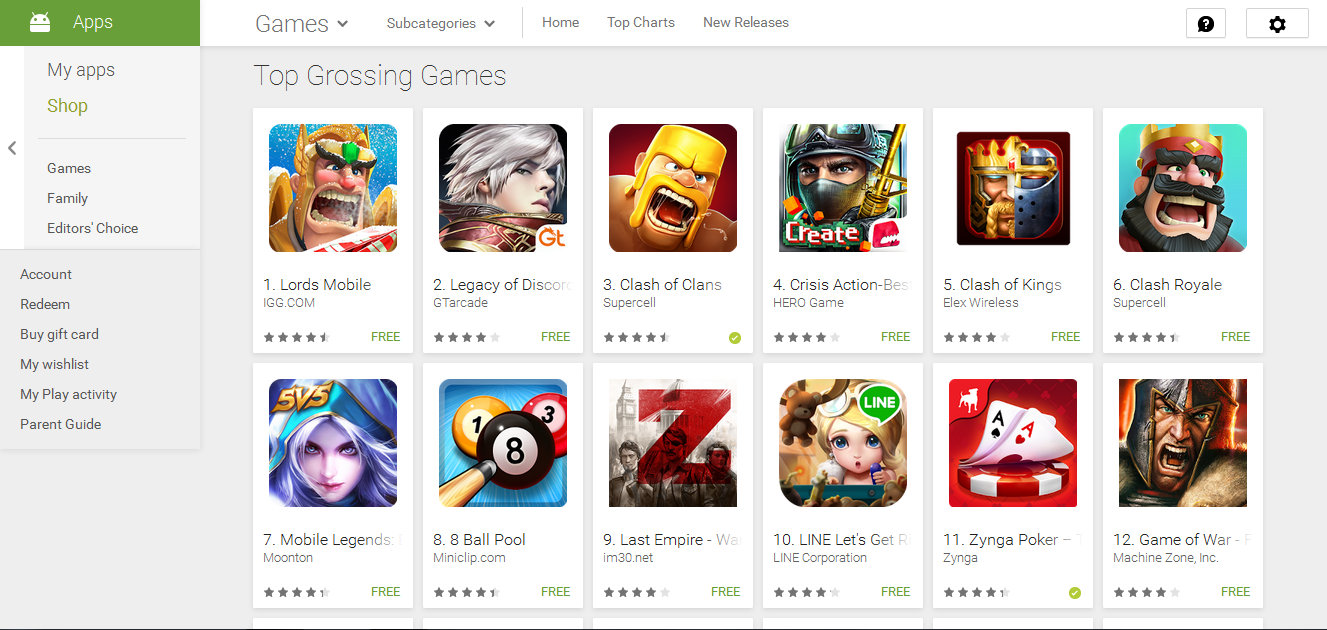The height and width of the screenshot is (630, 1327).
Task: Open the 8 Ball Pool game icon
Action: coord(503,443)
